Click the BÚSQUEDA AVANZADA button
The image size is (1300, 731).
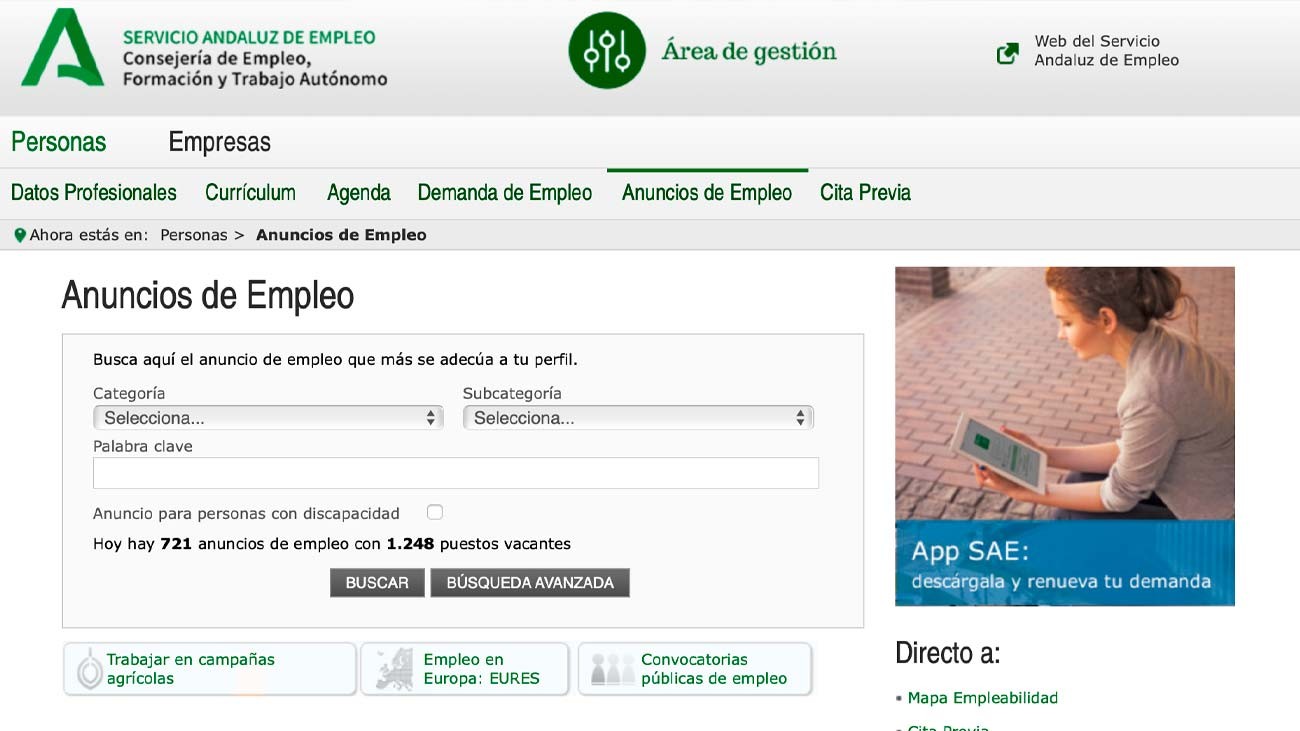pyautogui.click(x=530, y=583)
